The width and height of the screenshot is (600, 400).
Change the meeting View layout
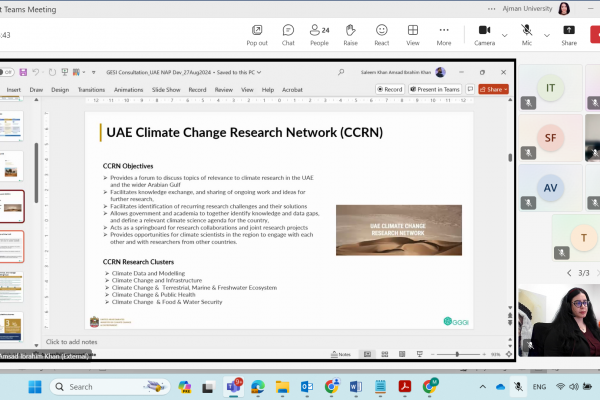point(412,34)
